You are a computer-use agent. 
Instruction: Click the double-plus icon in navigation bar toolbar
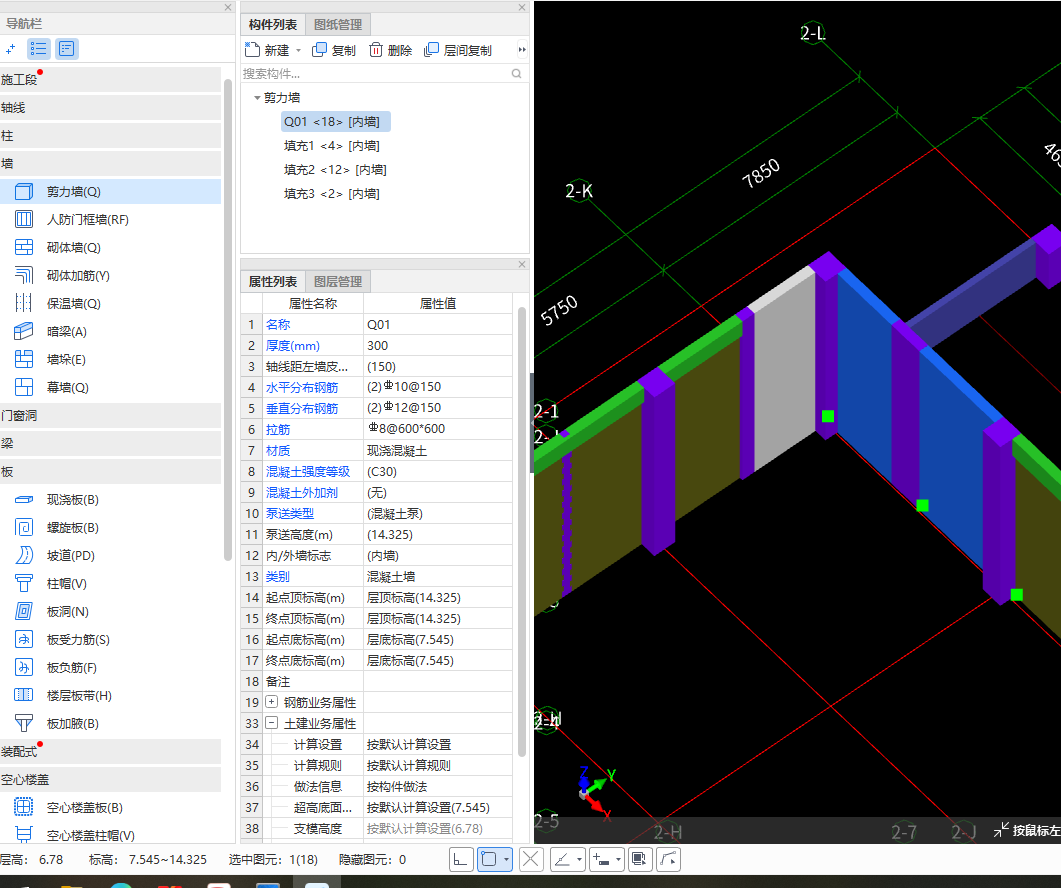(10, 49)
